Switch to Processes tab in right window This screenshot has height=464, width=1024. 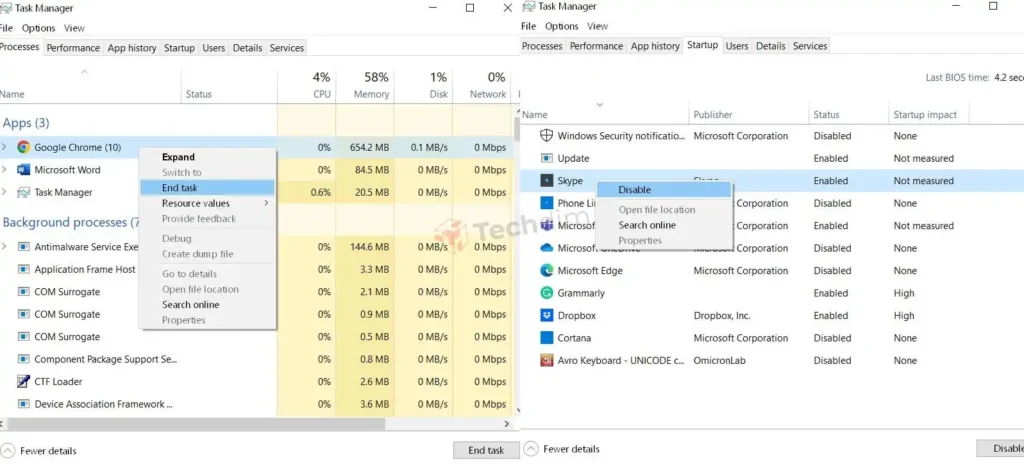(542, 46)
